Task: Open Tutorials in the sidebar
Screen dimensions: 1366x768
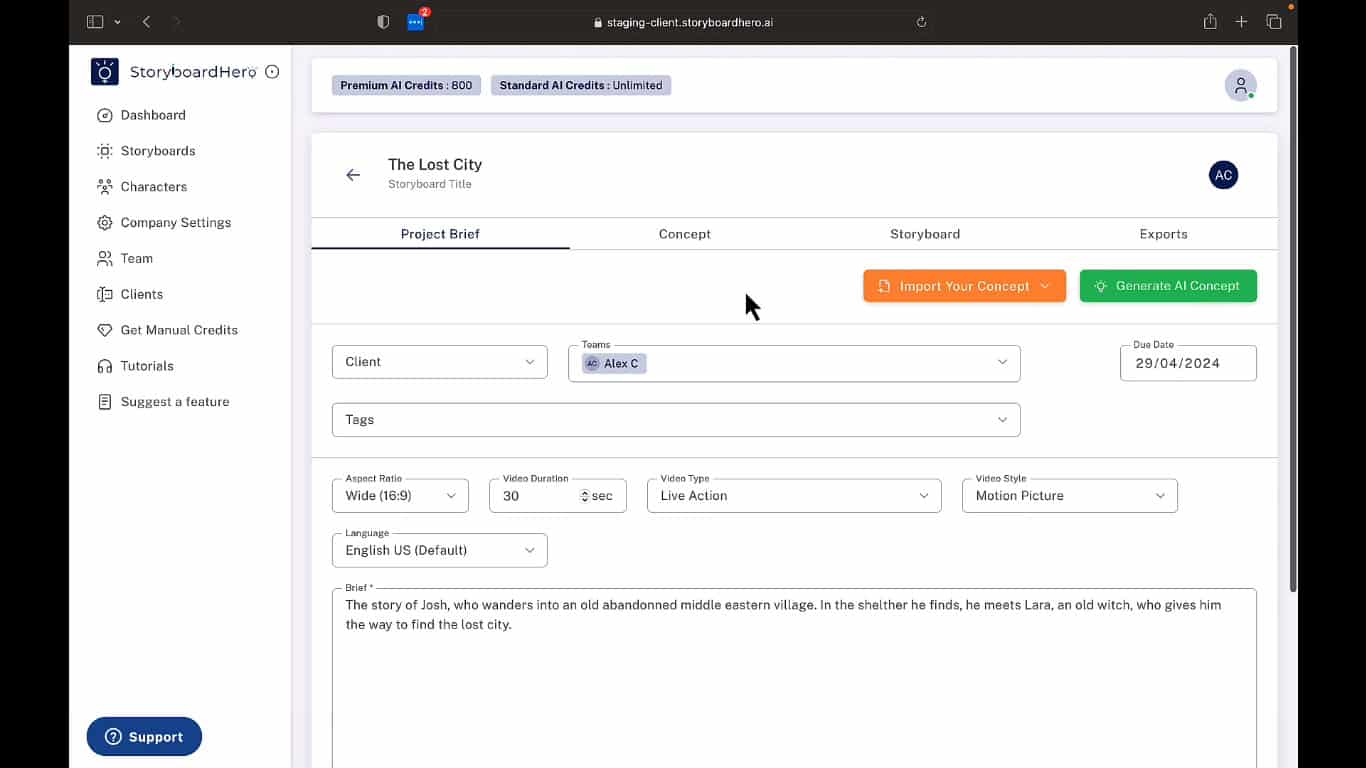Action: pos(135,366)
